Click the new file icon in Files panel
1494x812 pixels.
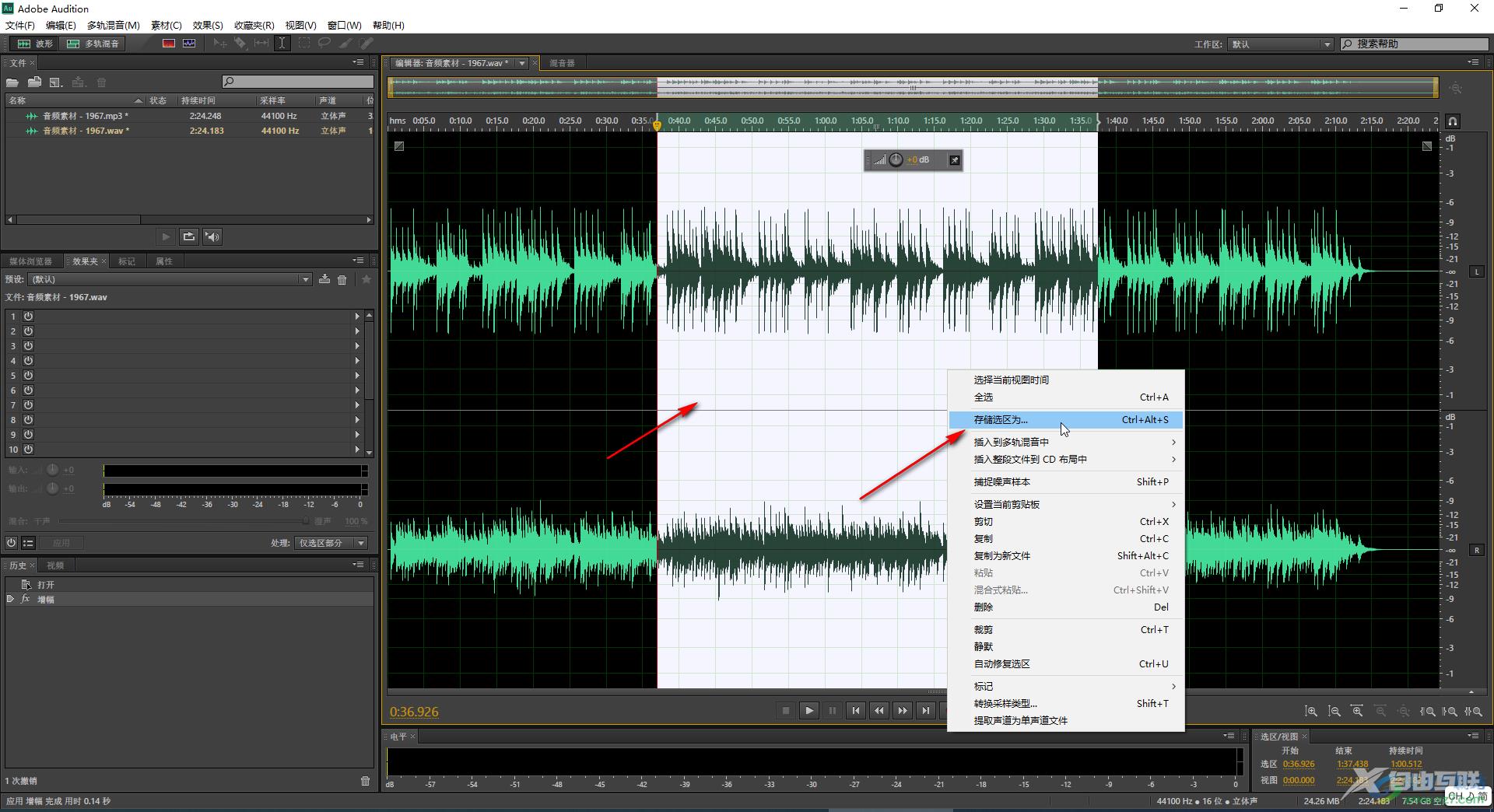(x=56, y=82)
